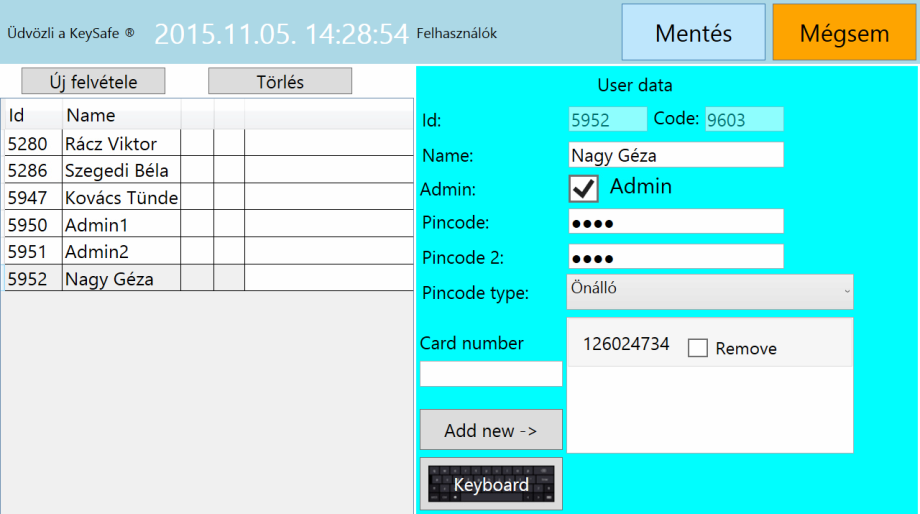Click card number 126024734 in list

(626, 344)
